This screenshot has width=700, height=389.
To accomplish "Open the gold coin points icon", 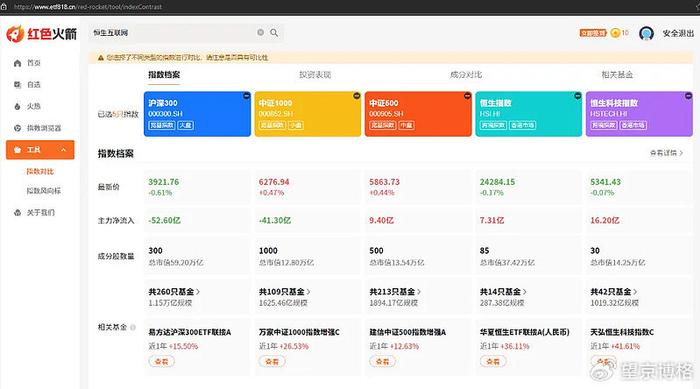I will 616,33.
